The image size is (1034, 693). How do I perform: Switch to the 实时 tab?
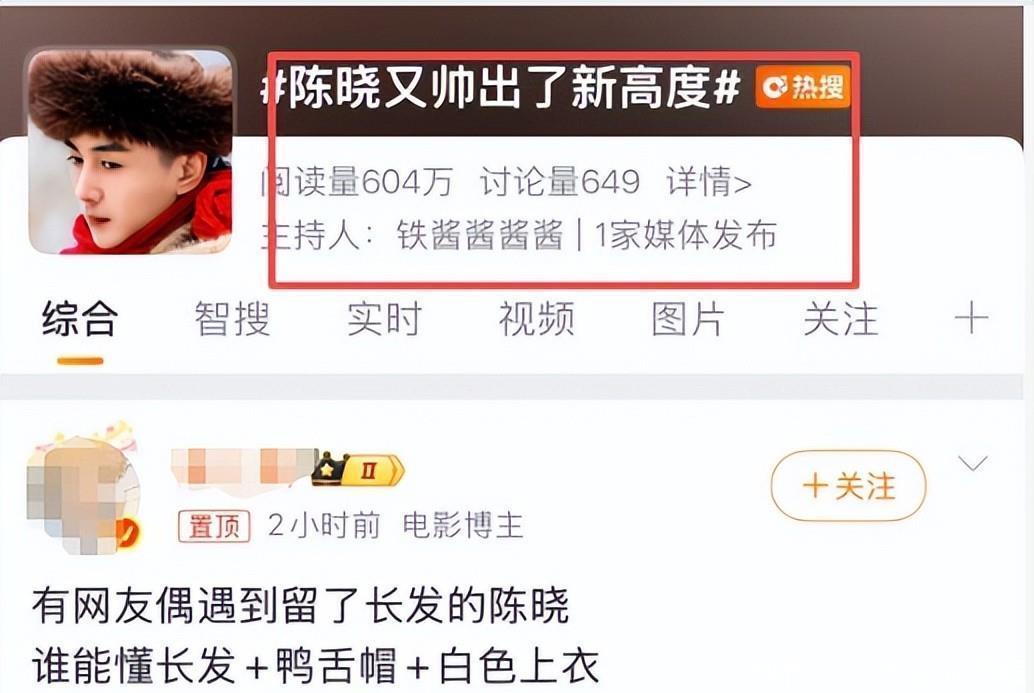point(384,320)
